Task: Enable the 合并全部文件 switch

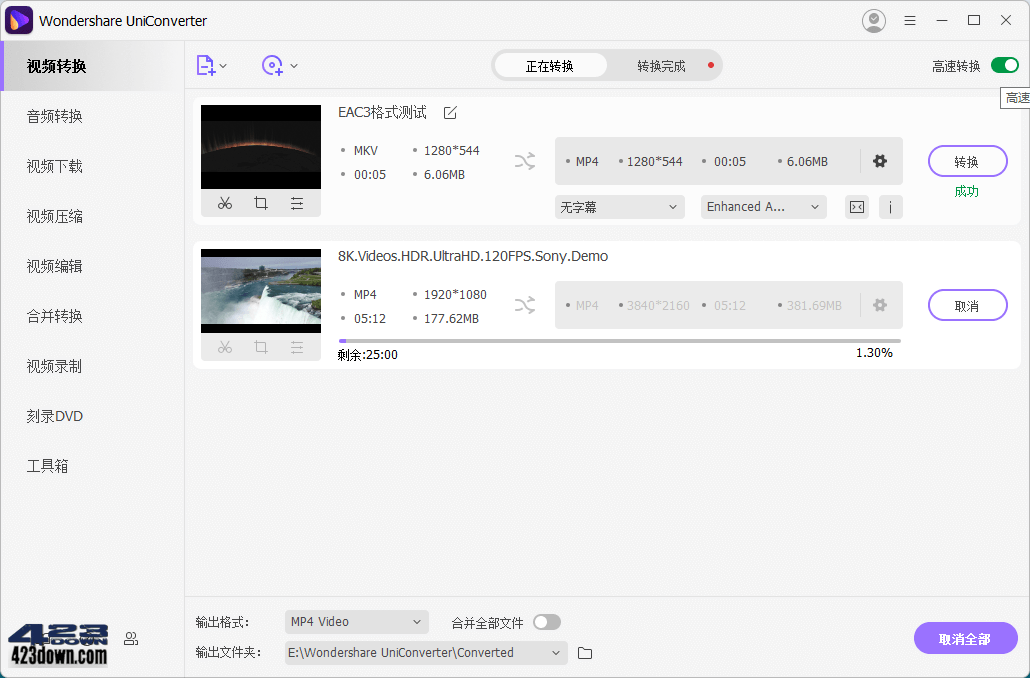Action: coord(546,621)
